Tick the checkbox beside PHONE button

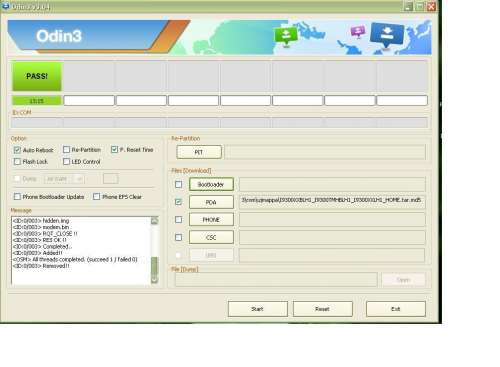179,220
